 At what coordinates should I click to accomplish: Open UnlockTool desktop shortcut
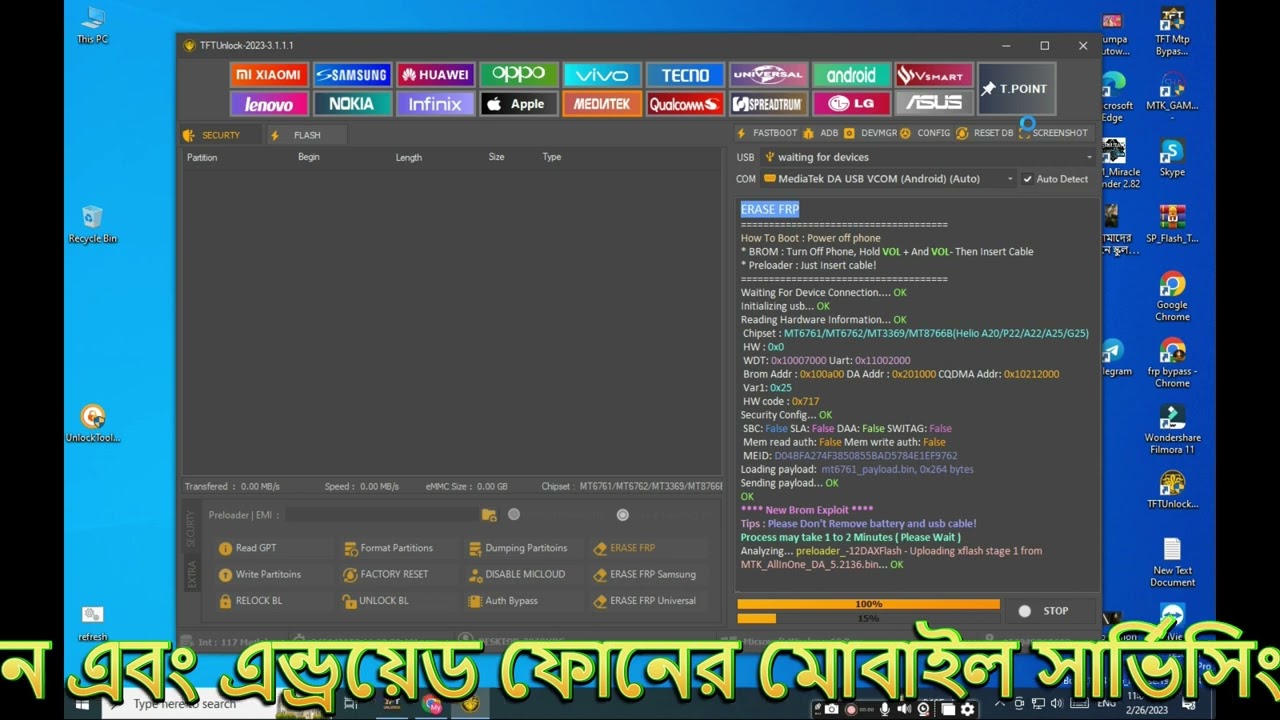click(x=93, y=424)
